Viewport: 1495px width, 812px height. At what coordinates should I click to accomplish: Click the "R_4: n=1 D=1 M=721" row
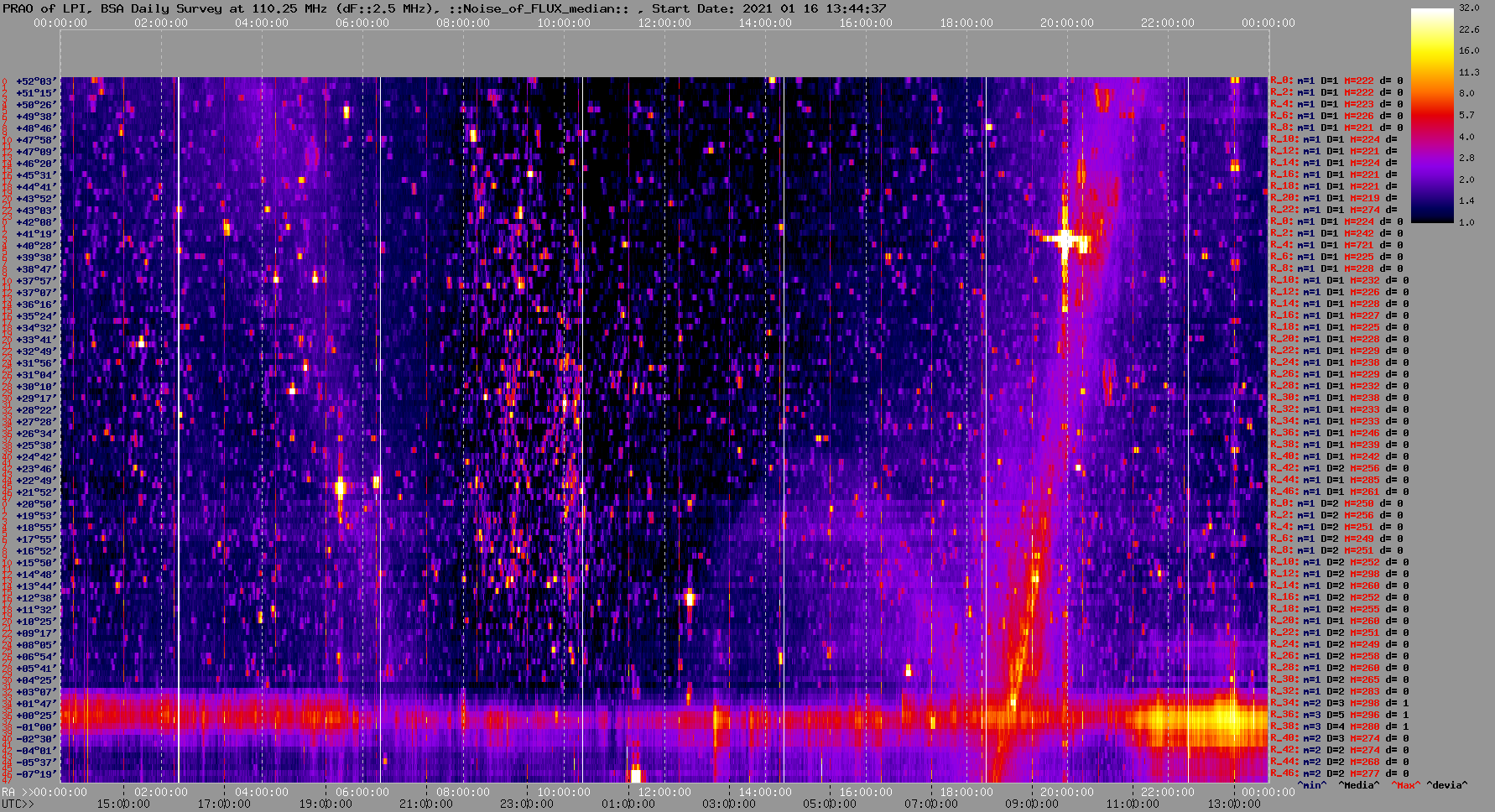pos(1336,246)
